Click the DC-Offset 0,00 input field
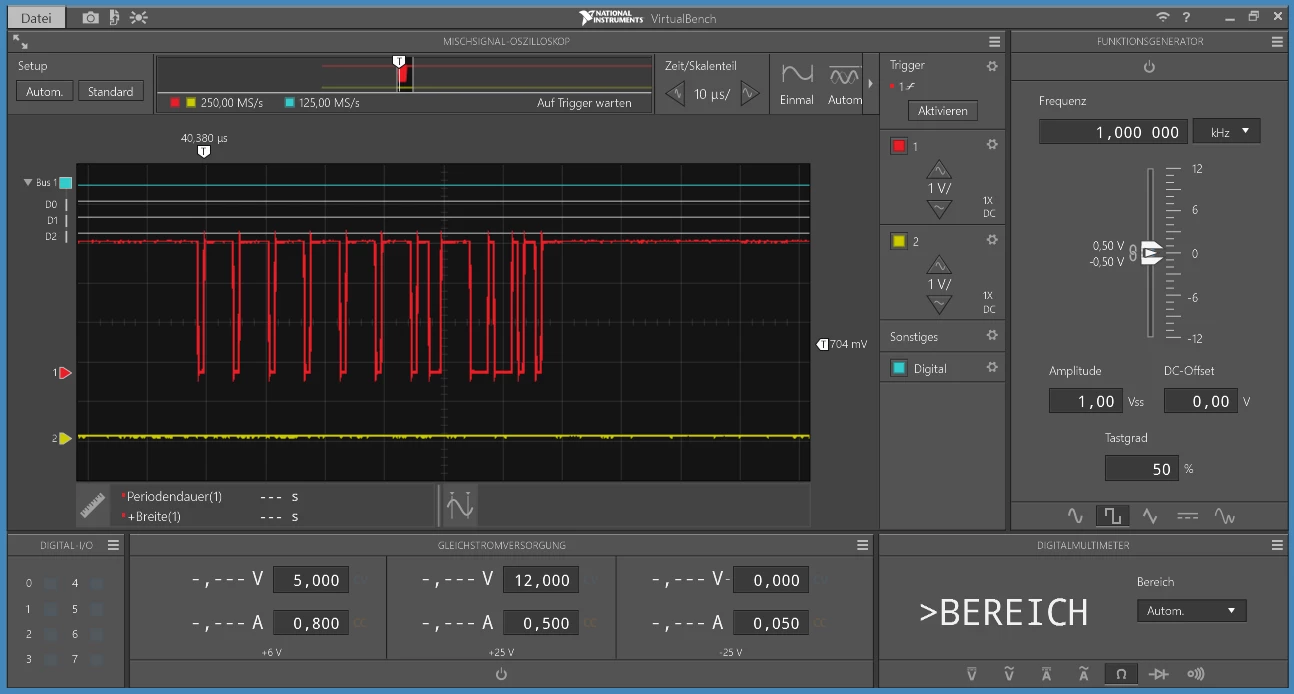 click(1200, 401)
